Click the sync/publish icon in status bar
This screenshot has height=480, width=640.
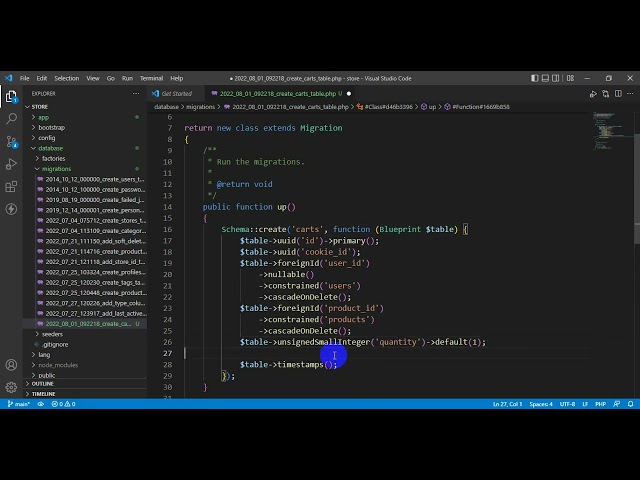tap(41, 404)
